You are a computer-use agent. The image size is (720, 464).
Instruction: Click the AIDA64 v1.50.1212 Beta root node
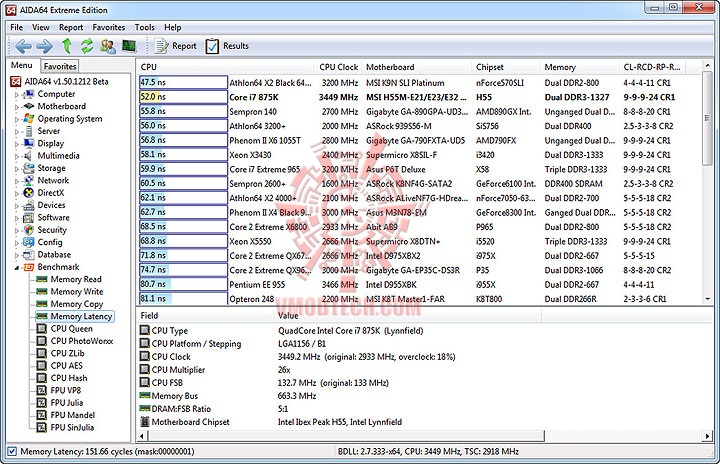[60, 82]
